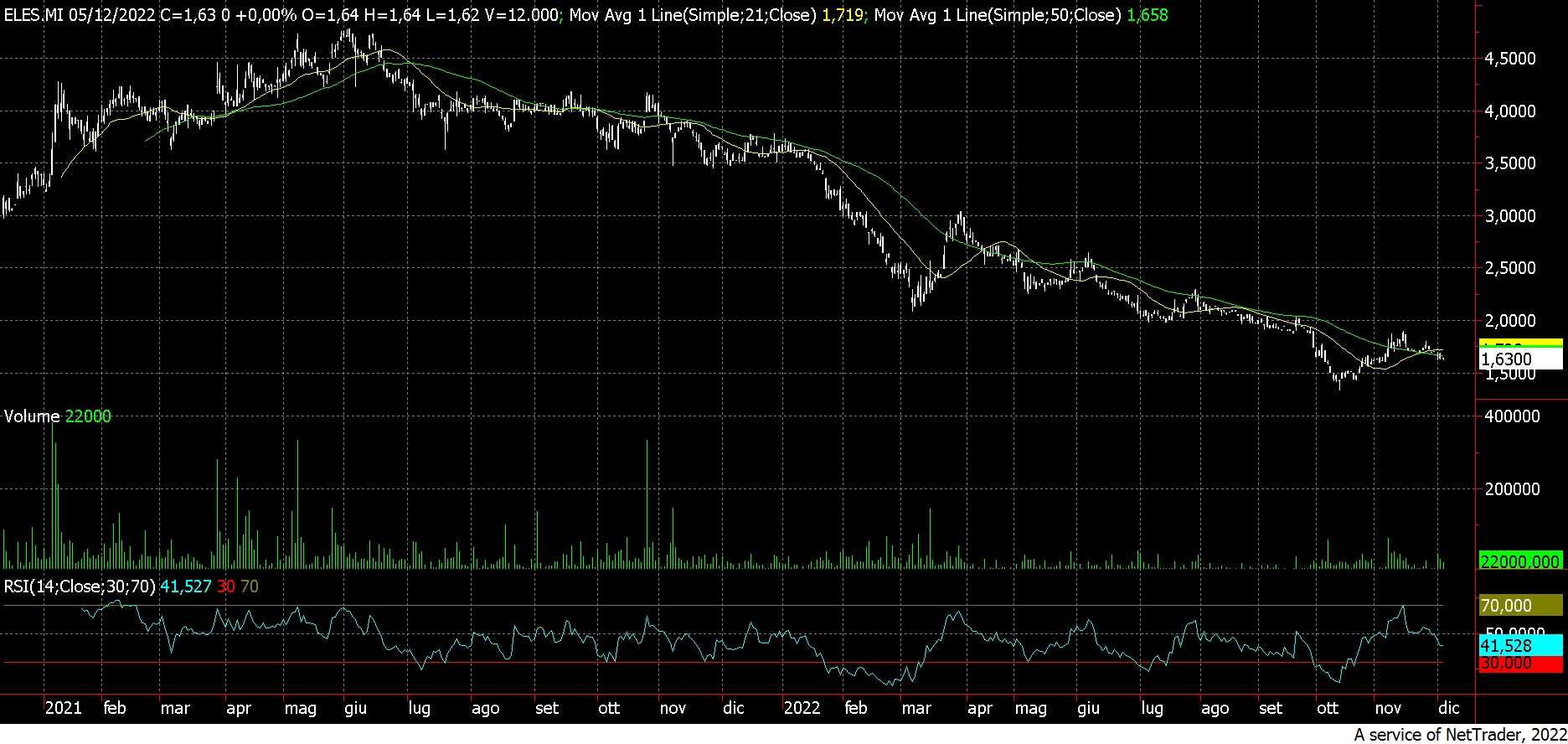This screenshot has height=744, width=1568.
Task: Select the 21-period moving average legend label
Action: click(693, 15)
